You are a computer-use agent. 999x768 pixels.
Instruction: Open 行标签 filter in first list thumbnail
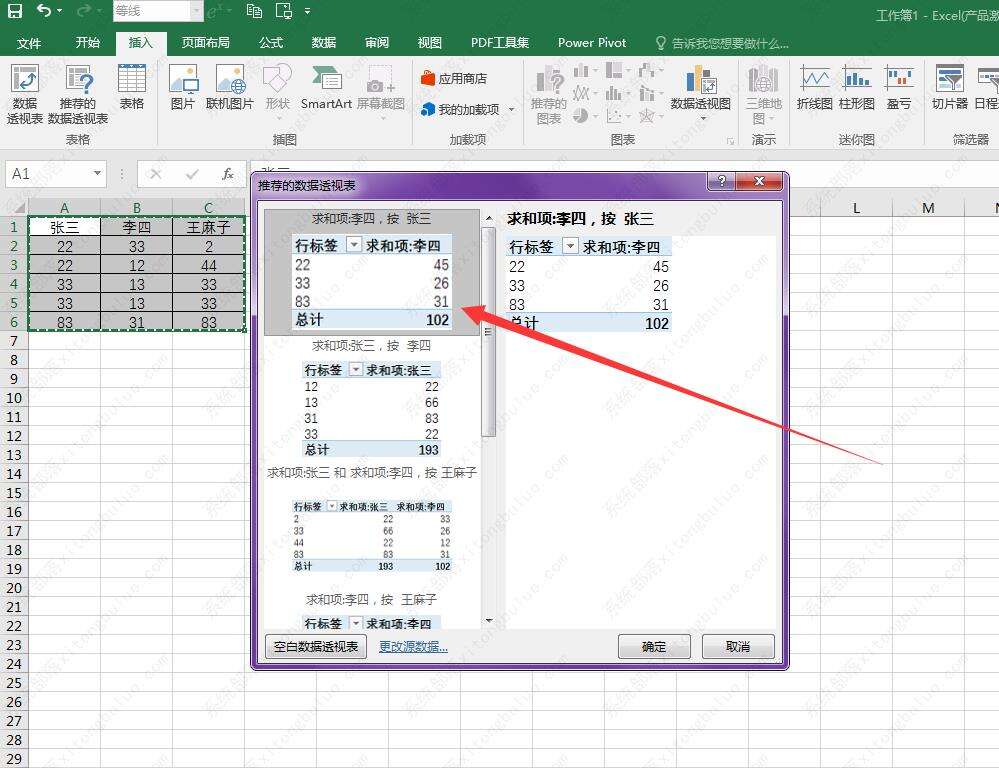354,245
